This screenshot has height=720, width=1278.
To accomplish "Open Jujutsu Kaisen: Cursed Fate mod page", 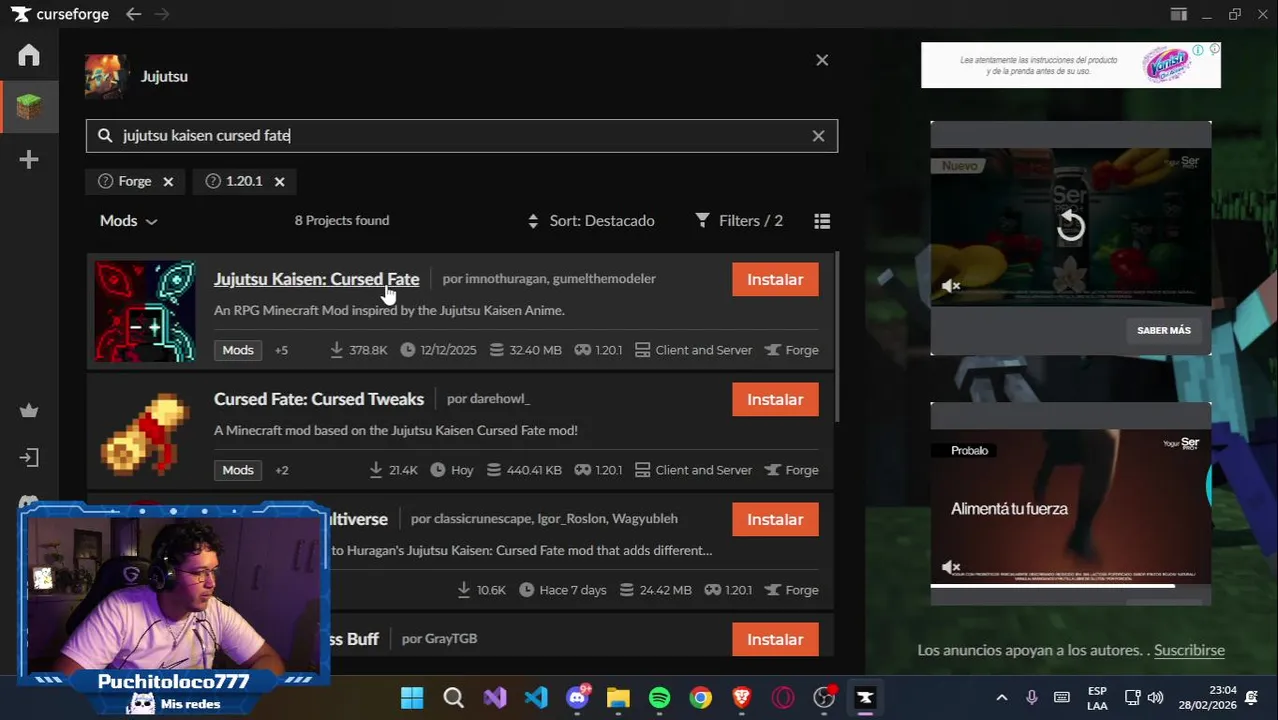I will pos(316,279).
